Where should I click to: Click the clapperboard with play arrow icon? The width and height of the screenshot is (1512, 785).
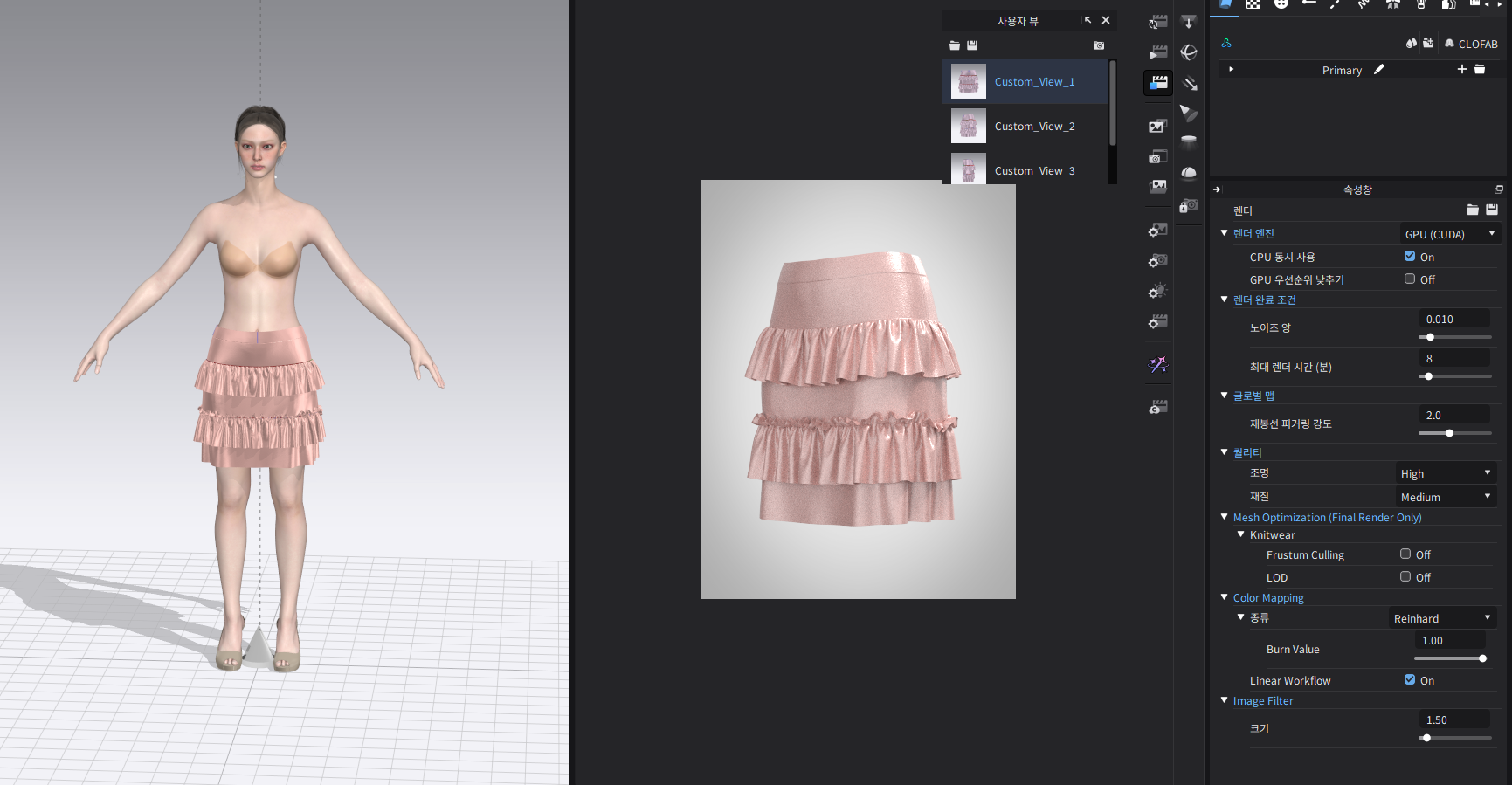pyautogui.click(x=1158, y=52)
